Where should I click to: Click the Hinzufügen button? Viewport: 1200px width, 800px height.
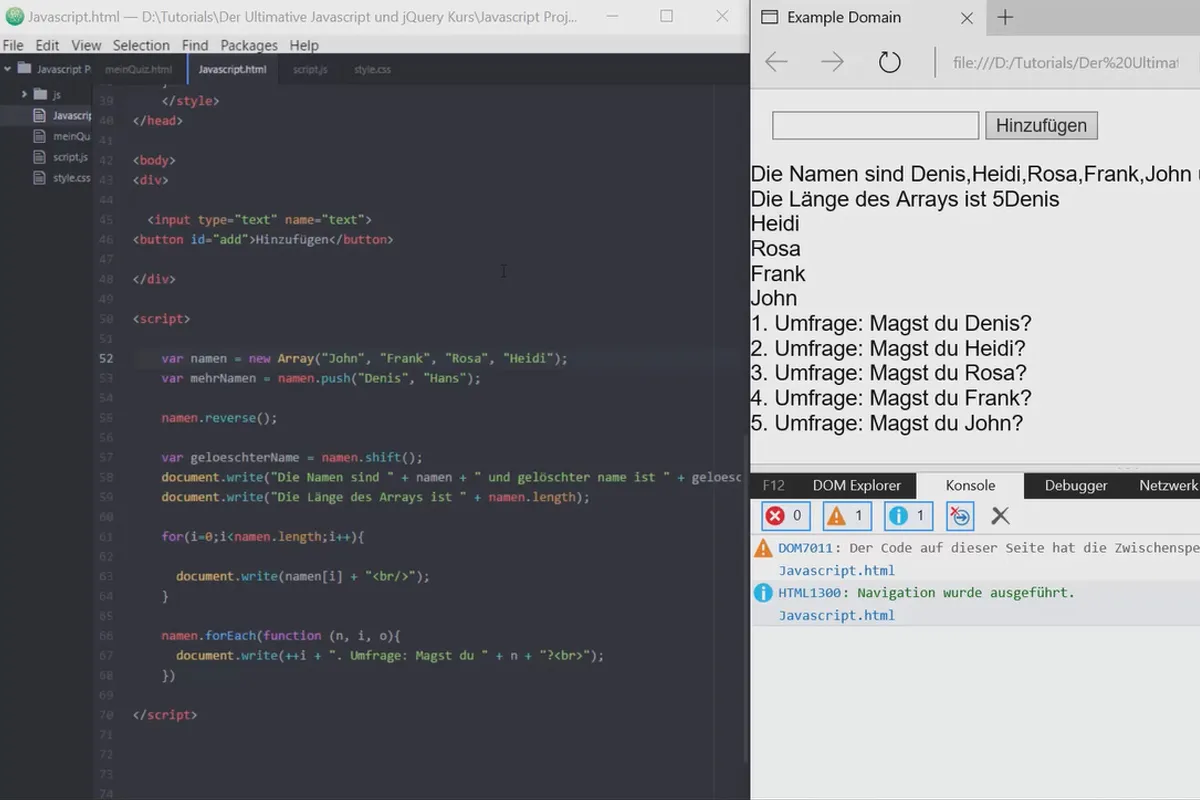(1042, 125)
